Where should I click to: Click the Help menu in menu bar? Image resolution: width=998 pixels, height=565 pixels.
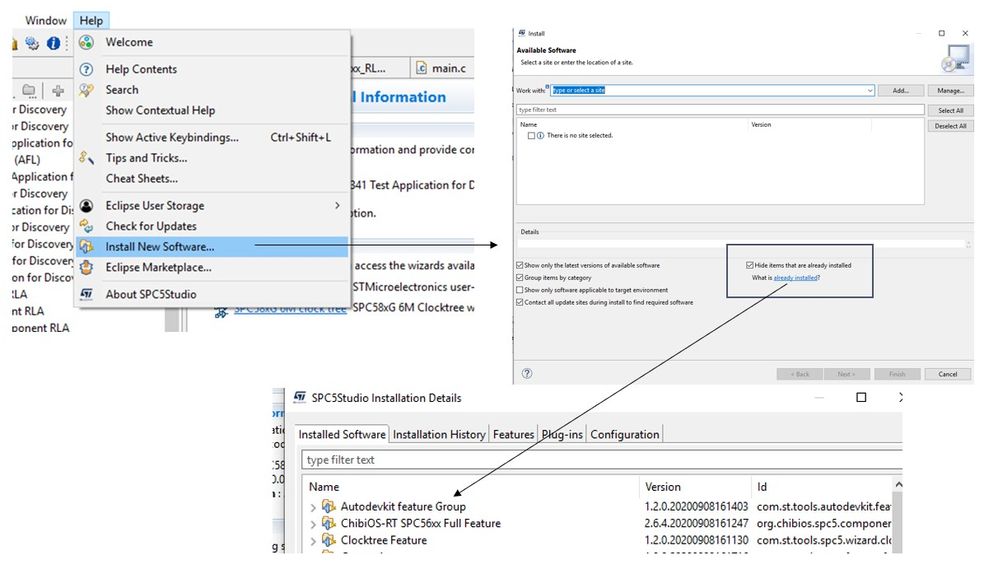pyautogui.click(x=91, y=20)
